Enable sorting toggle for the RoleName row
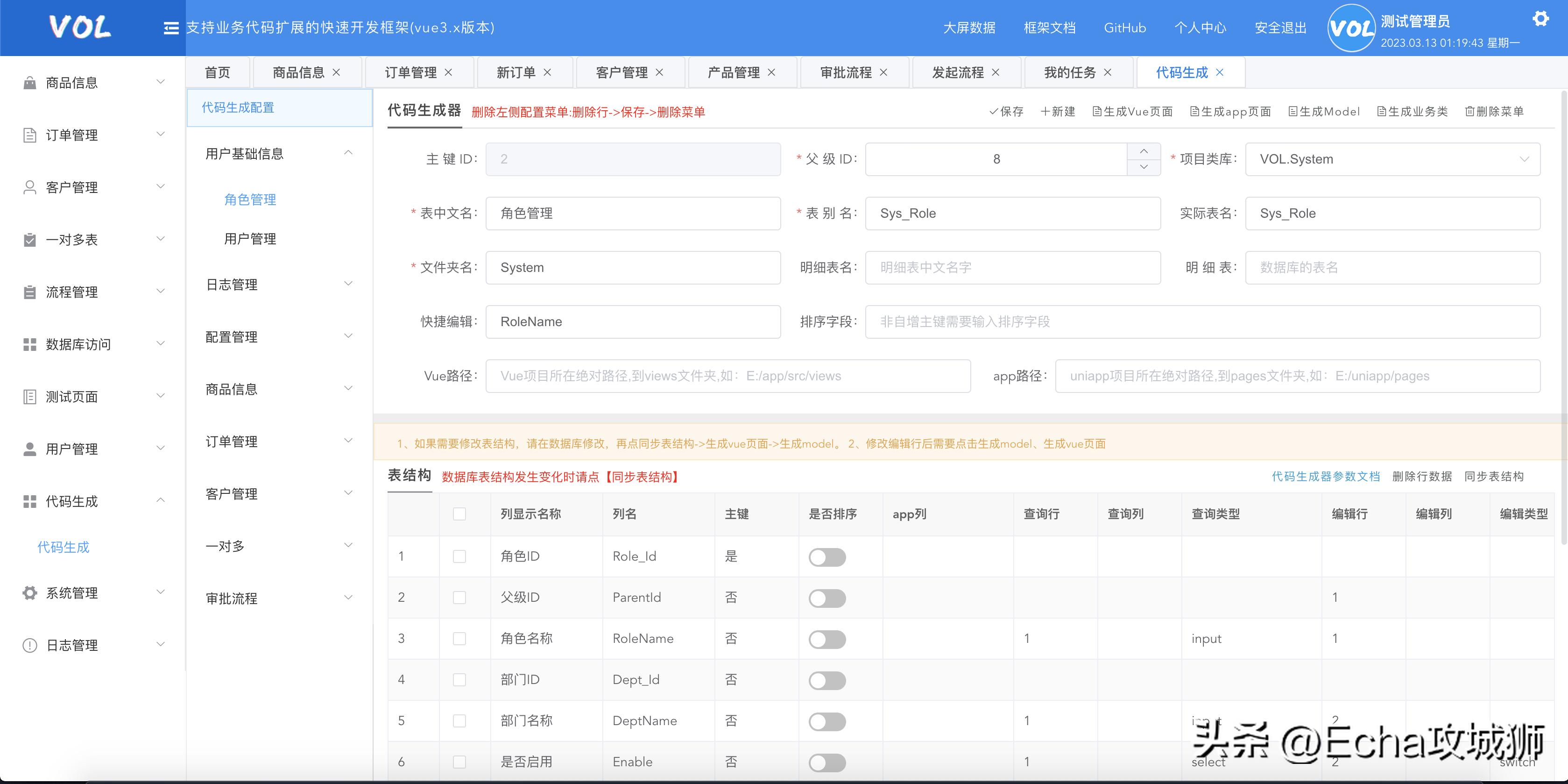Image resolution: width=1568 pixels, height=784 pixels. pyautogui.click(x=827, y=638)
